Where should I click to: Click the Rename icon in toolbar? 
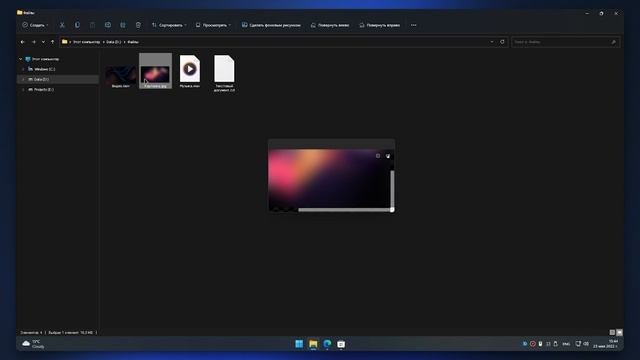[x=108, y=25]
